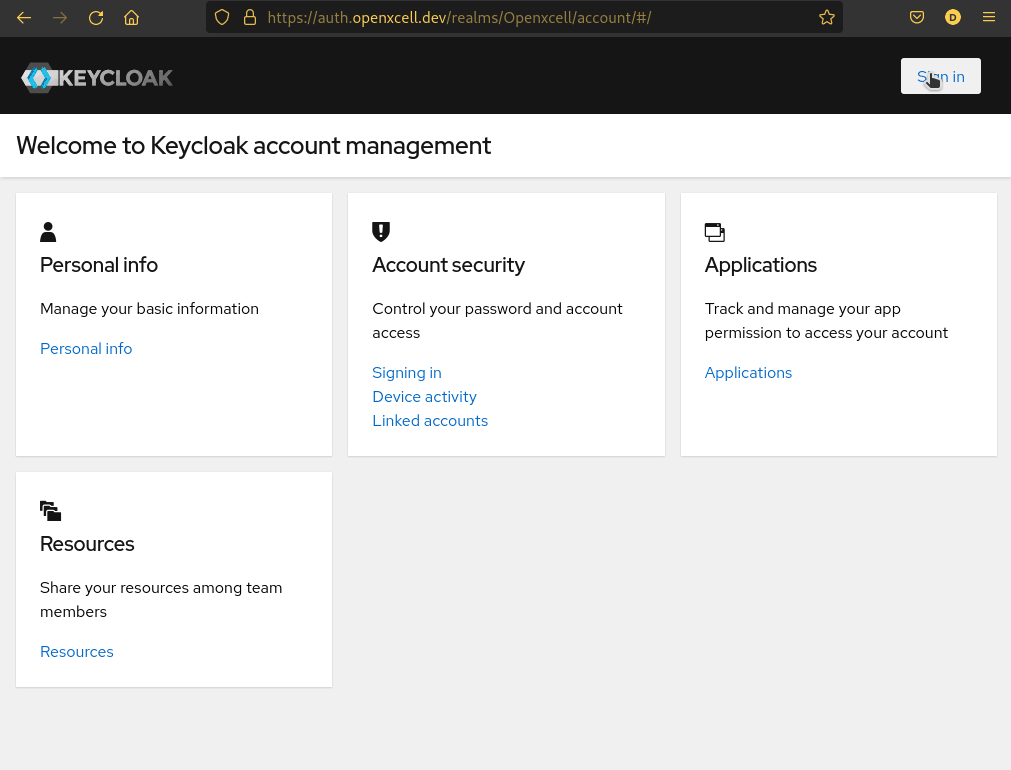Open Firefox hamburger application menu

988,17
